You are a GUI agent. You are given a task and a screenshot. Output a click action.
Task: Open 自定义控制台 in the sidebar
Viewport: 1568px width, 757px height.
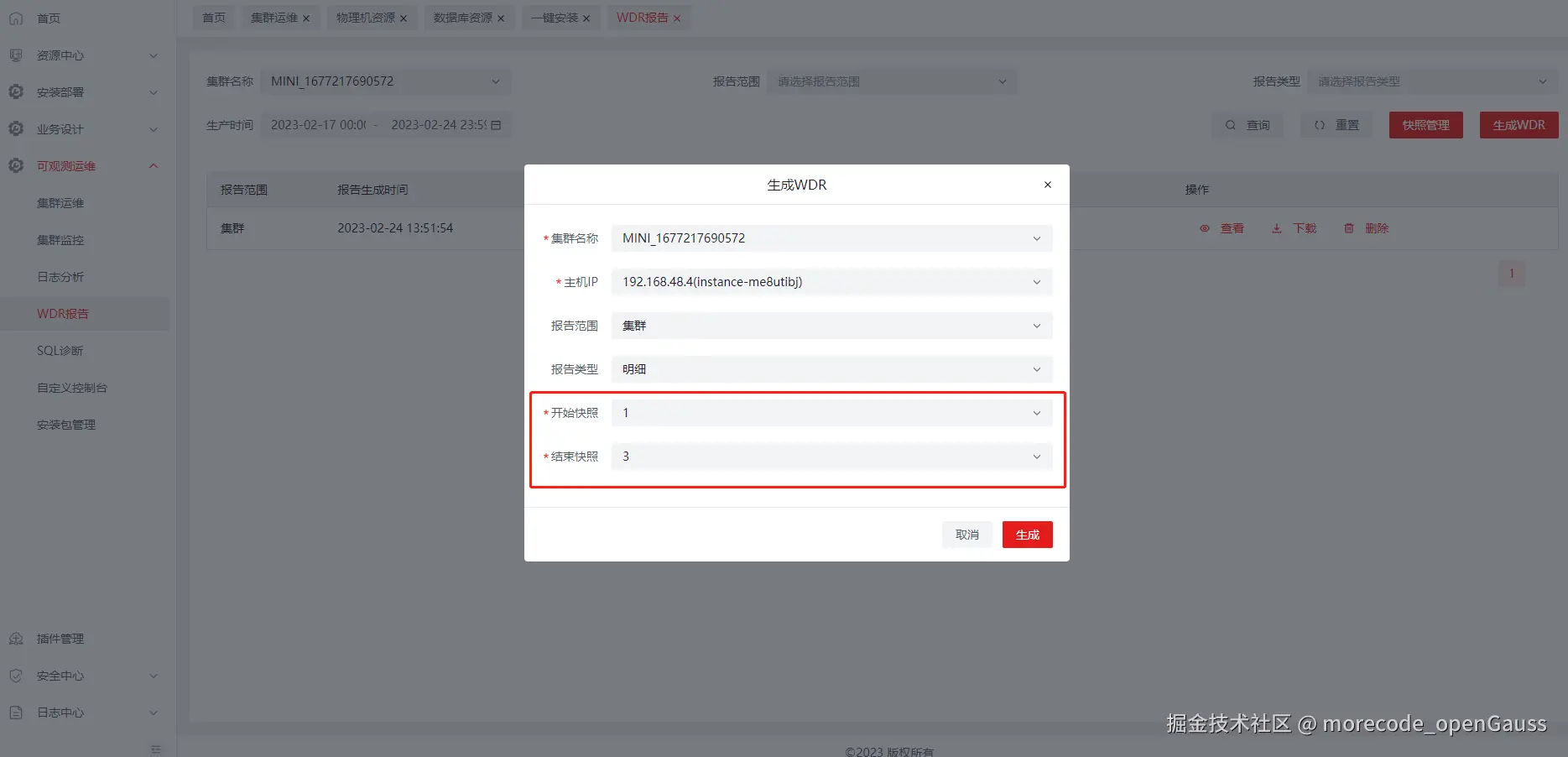coord(72,388)
